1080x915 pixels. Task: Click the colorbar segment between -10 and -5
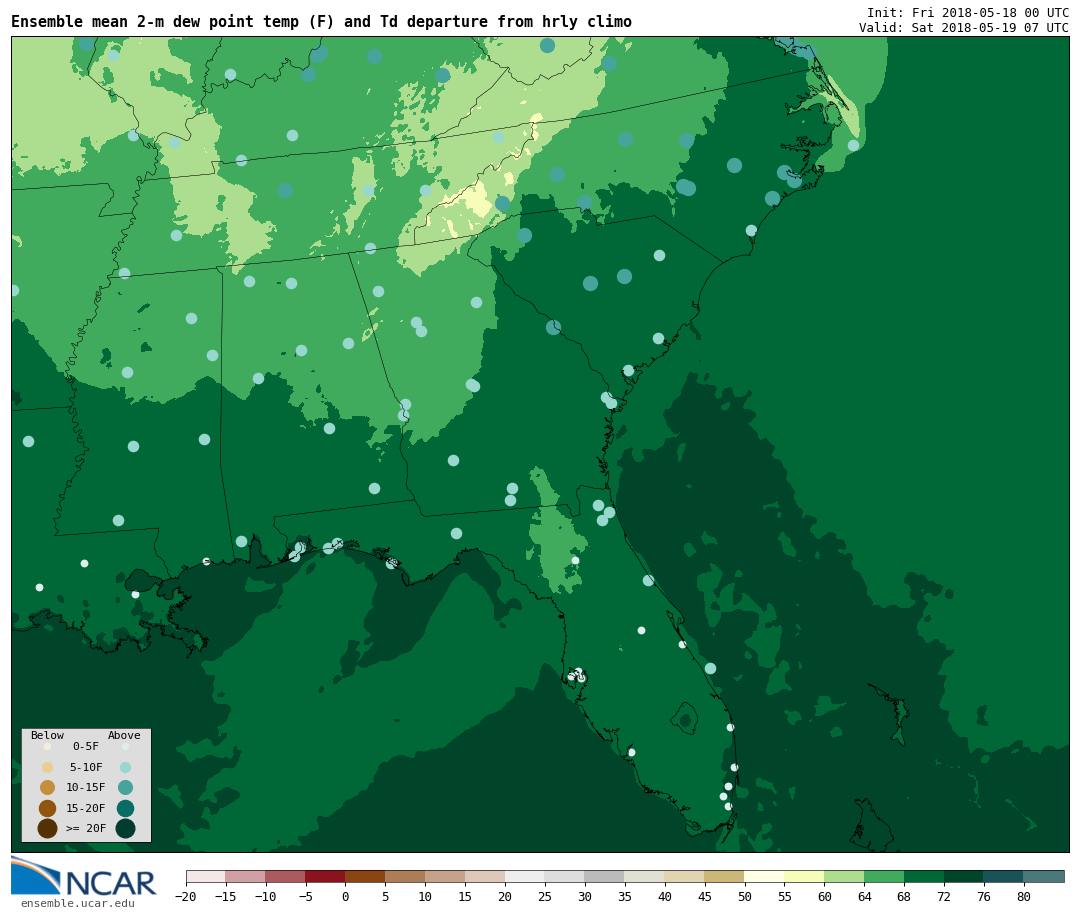[x=286, y=876]
